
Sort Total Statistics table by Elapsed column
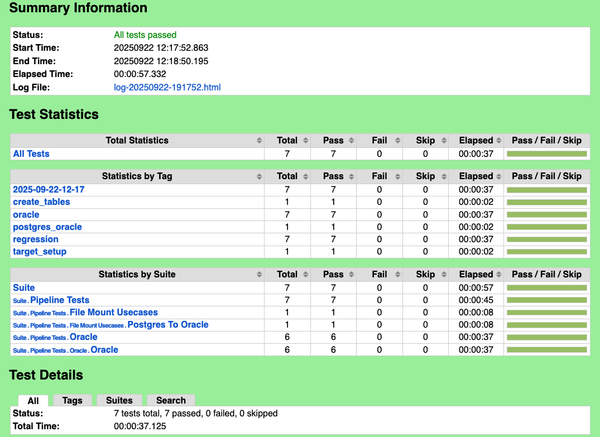[x=476, y=140]
